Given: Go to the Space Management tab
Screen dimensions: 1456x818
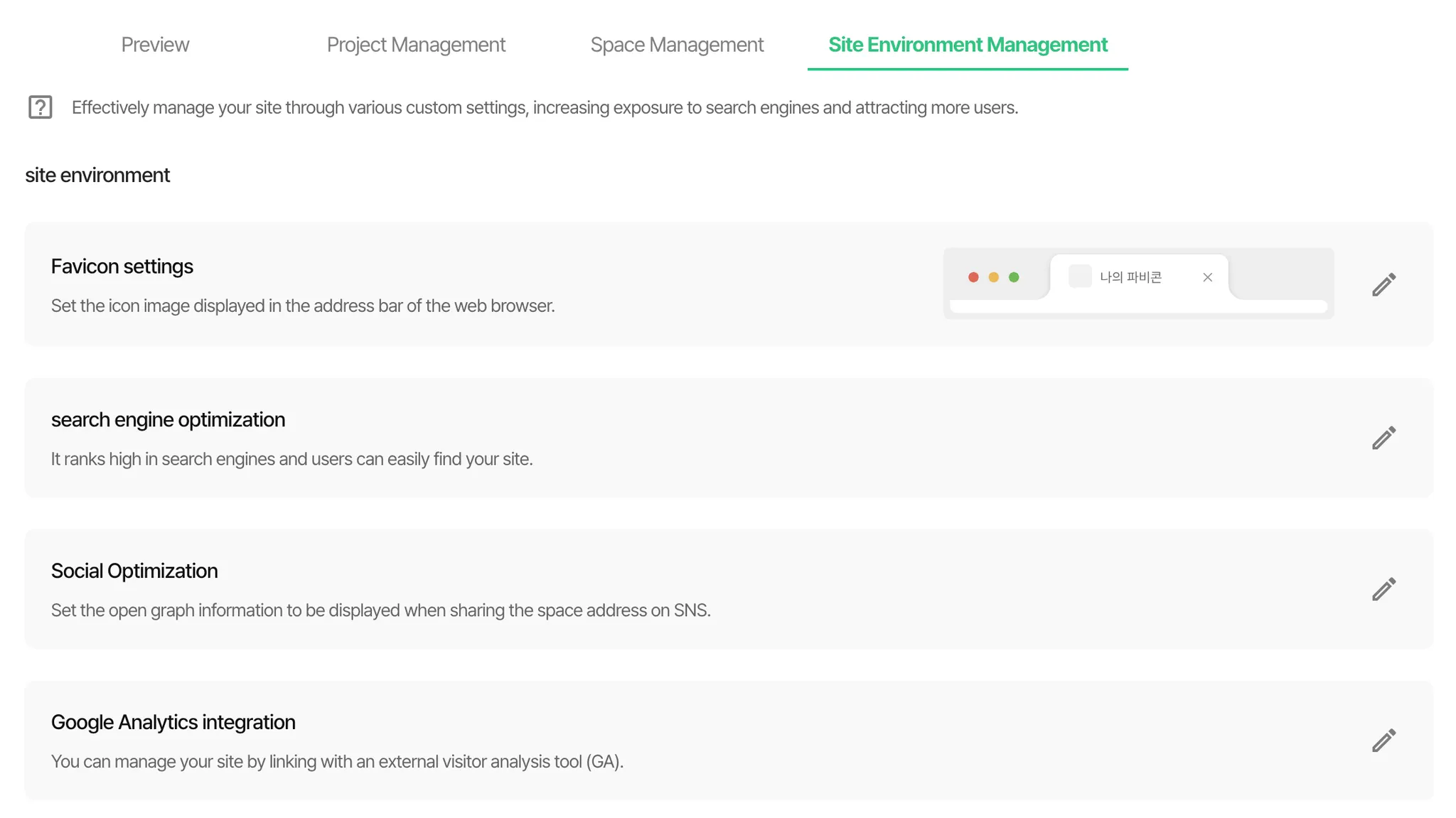Looking at the screenshot, I should tap(677, 45).
